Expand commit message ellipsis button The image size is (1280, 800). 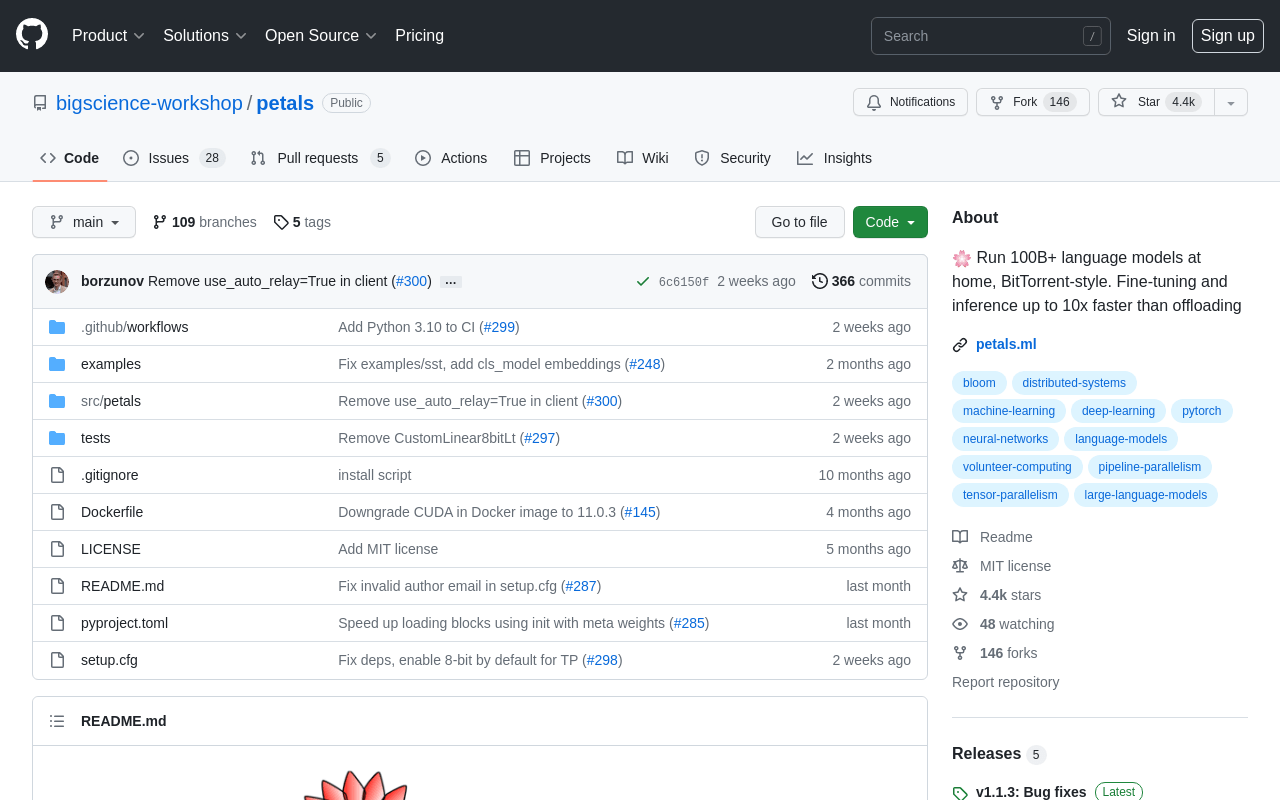451,282
